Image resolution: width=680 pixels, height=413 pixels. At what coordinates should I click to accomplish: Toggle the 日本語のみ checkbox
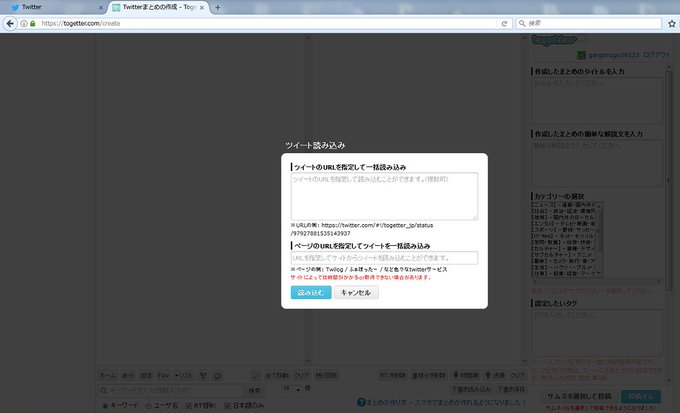(x=227, y=406)
